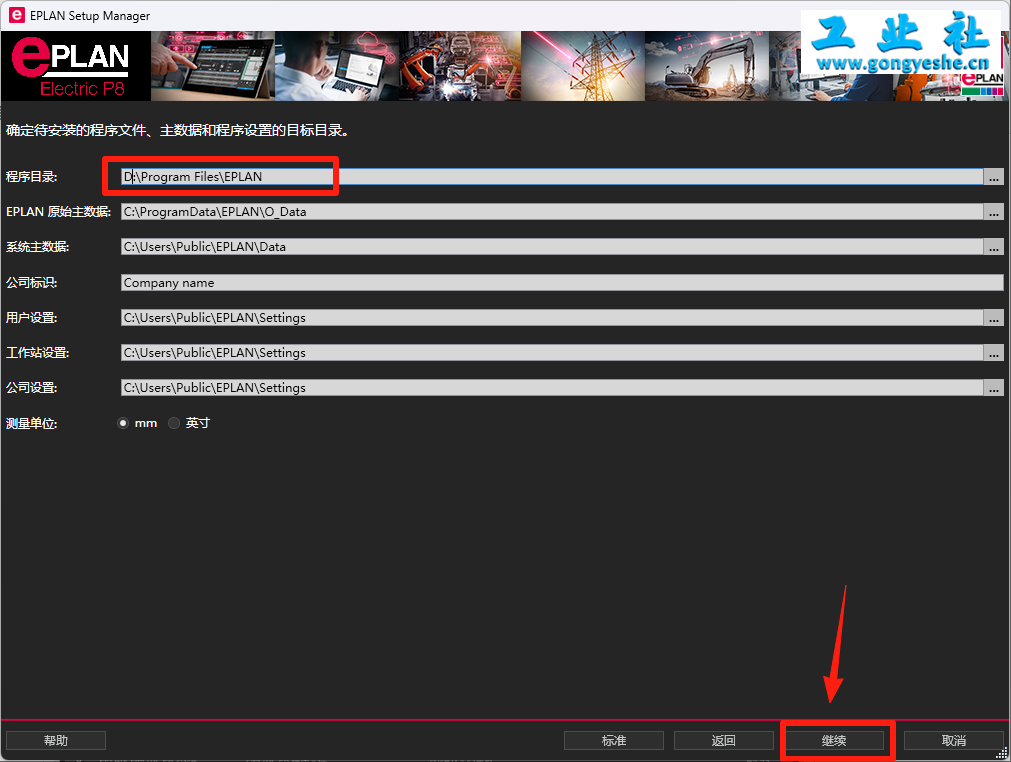Edit the 系统主数据 path field

point(552,247)
